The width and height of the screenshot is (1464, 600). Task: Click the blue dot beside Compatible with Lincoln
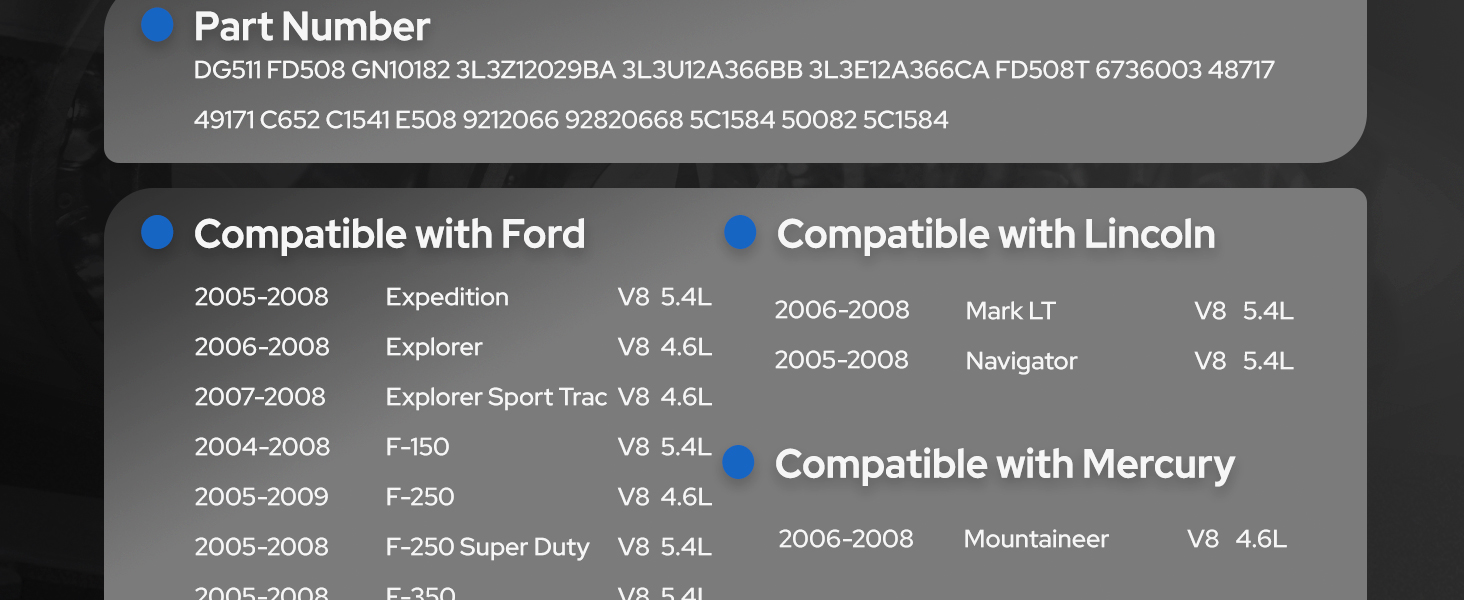click(739, 232)
